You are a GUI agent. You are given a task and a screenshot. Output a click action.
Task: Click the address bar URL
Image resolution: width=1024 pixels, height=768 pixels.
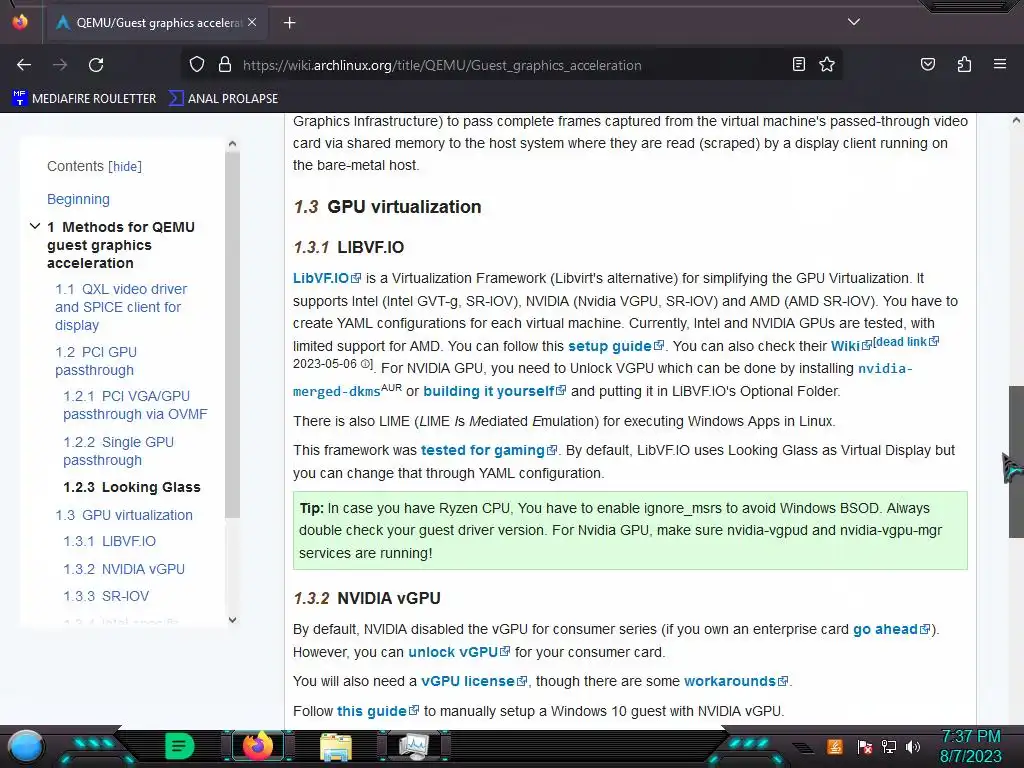coord(442,65)
